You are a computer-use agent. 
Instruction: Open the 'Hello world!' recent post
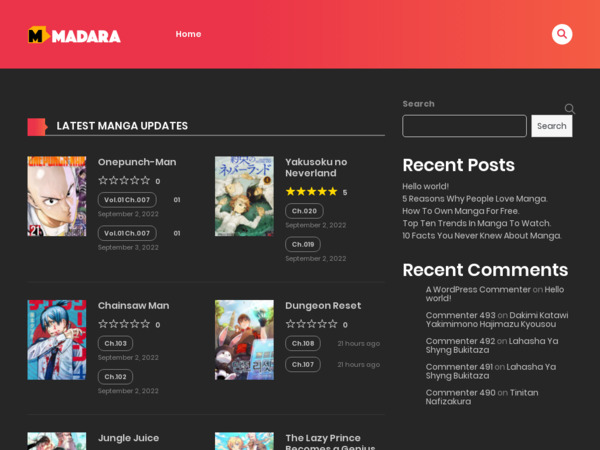pyautogui.click(x=426, y=186)
